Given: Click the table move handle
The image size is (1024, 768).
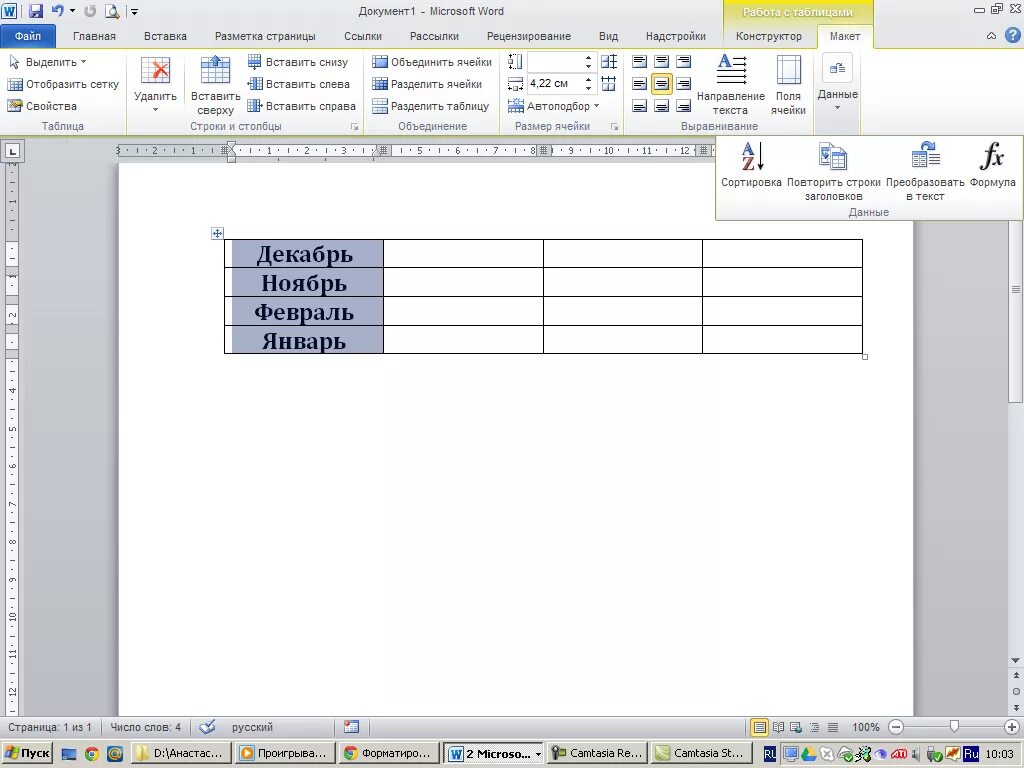Looking at the screenshot, I should pyautogui.click(x=217, y=233).
